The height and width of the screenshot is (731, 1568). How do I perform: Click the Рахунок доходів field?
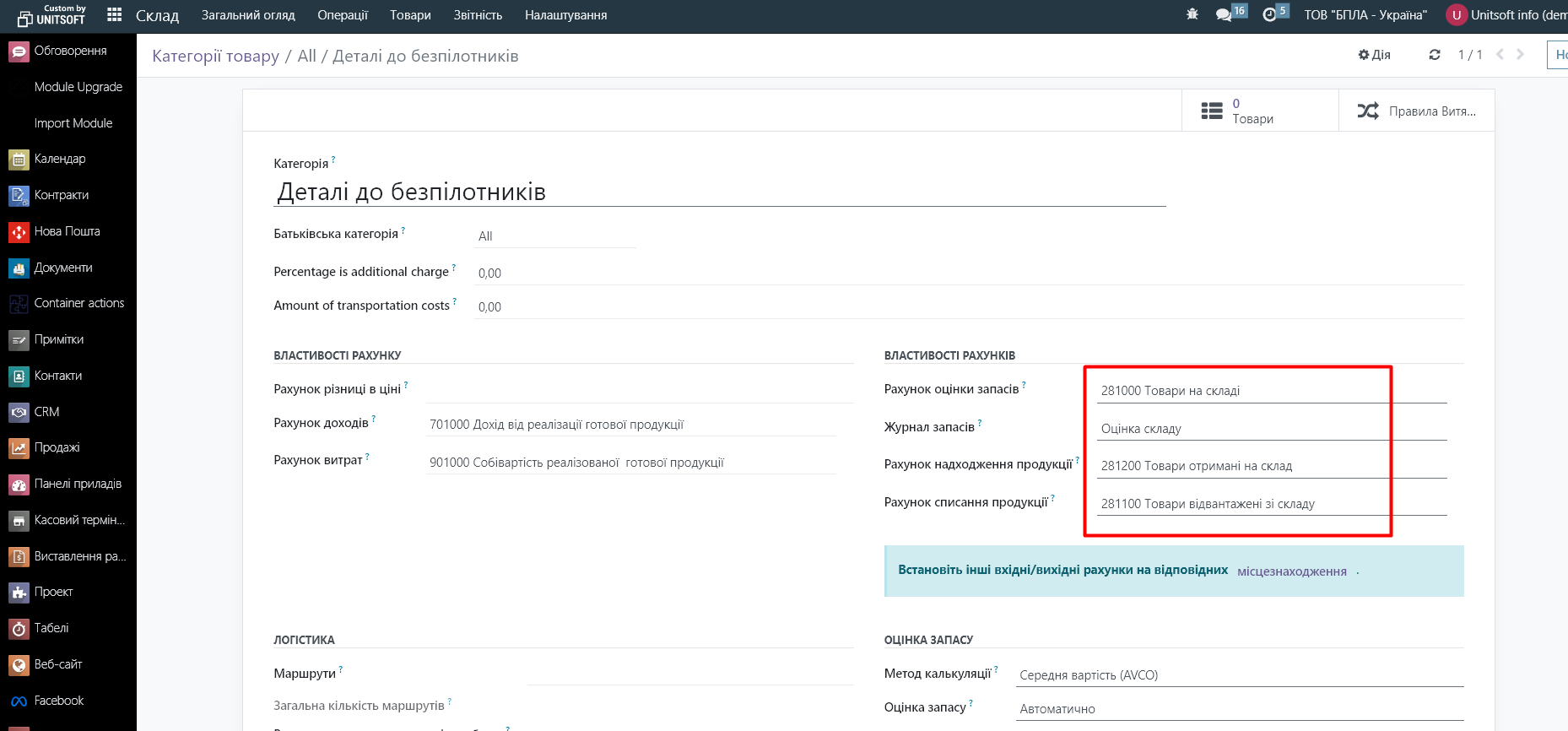(x=630, y=425)
